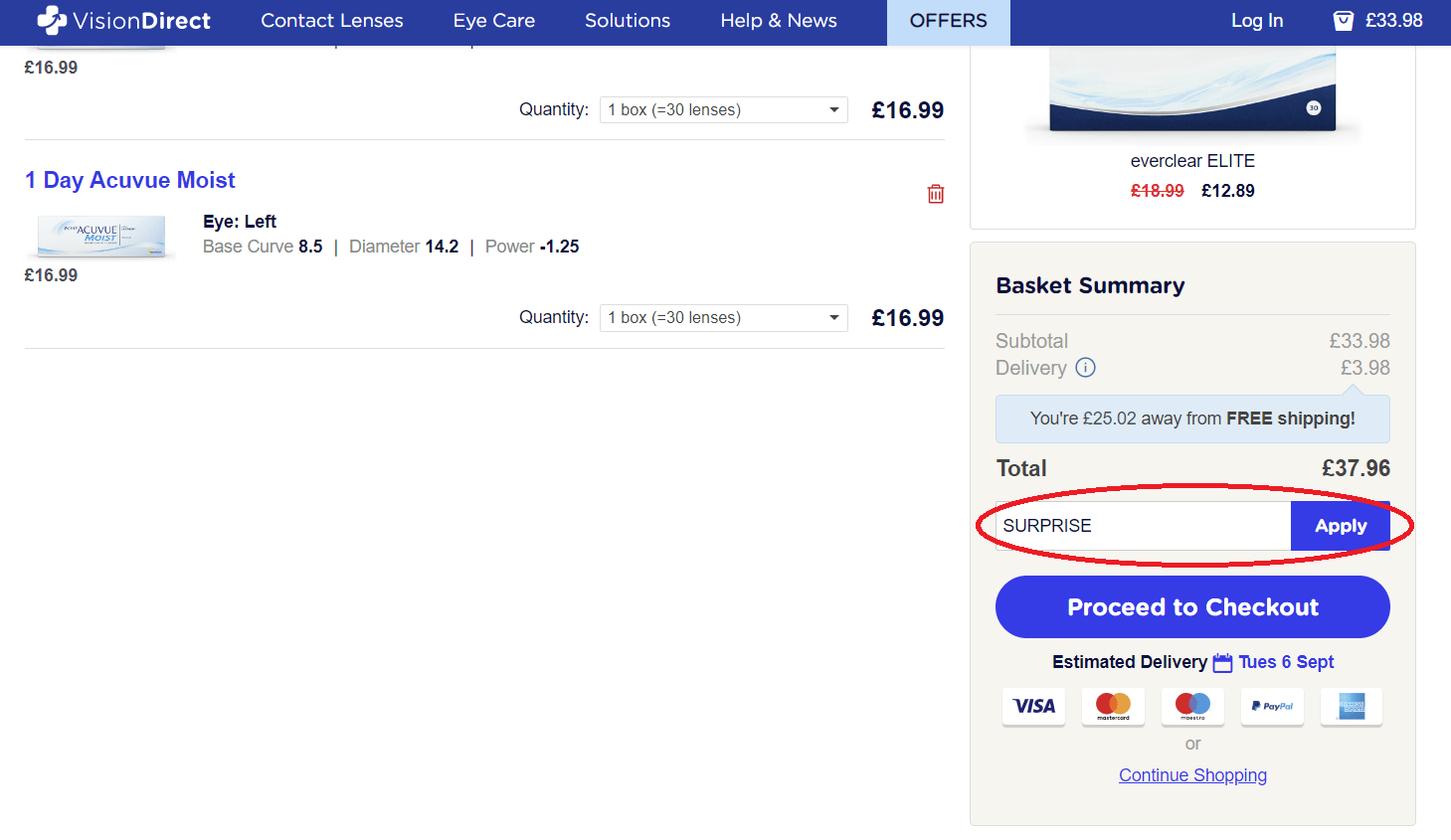Open the Eye Care menu
This screenshot has height=840, width=1451.
click(x=494, y=21)
